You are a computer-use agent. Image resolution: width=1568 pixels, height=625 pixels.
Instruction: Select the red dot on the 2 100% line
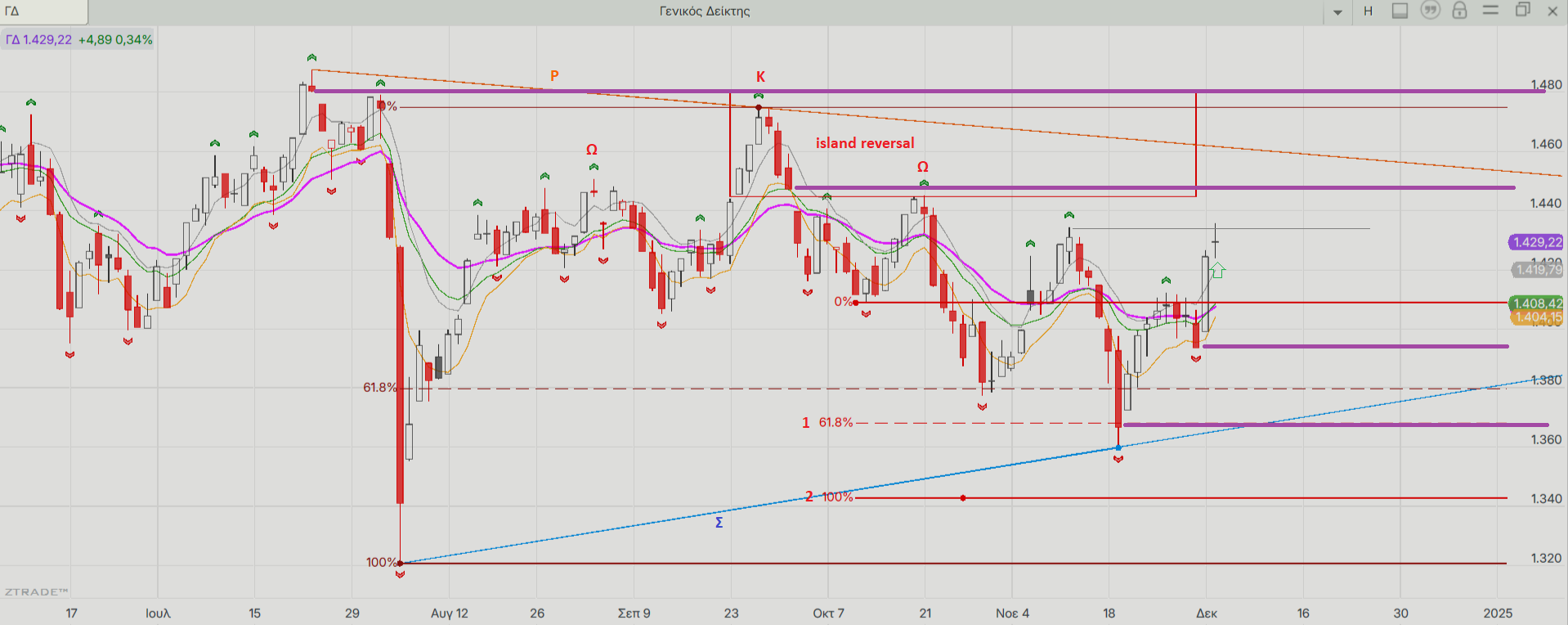(963, 498)
